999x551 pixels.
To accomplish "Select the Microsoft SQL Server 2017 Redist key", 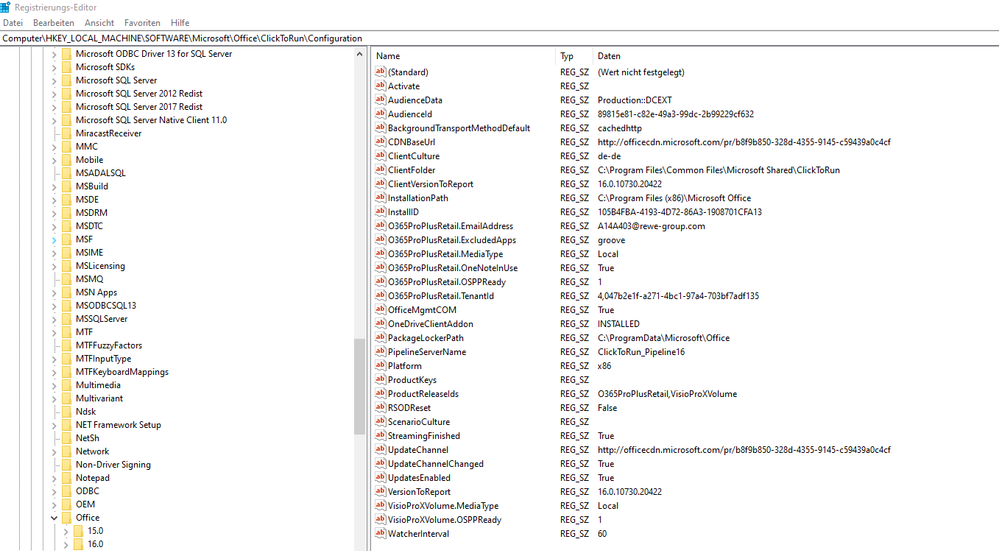I will pyautogui.click(x=139, y=107).
